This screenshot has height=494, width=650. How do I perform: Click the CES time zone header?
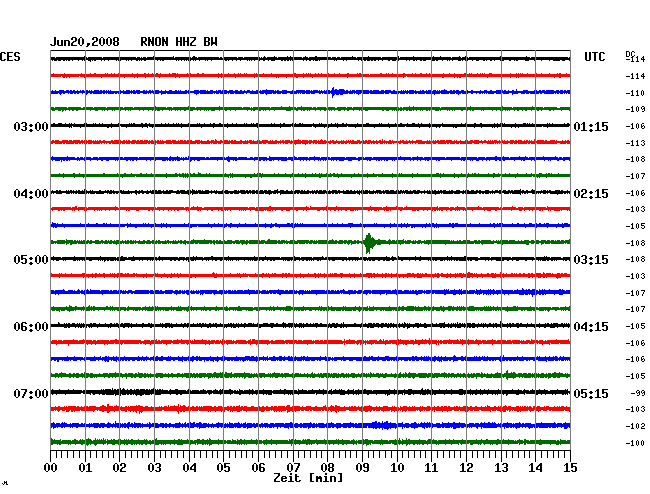pyautogui.click(x=10, y=57)
